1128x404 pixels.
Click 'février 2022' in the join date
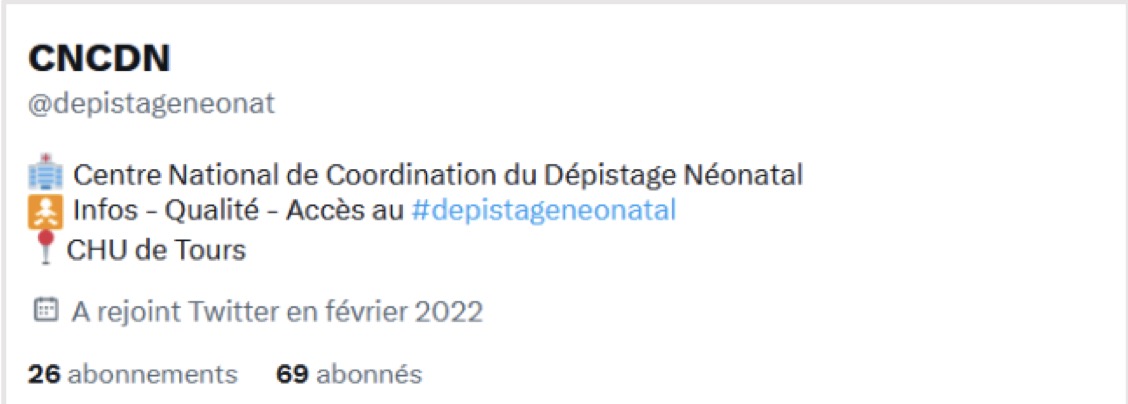pyautogui.click(x=413, y=311)
